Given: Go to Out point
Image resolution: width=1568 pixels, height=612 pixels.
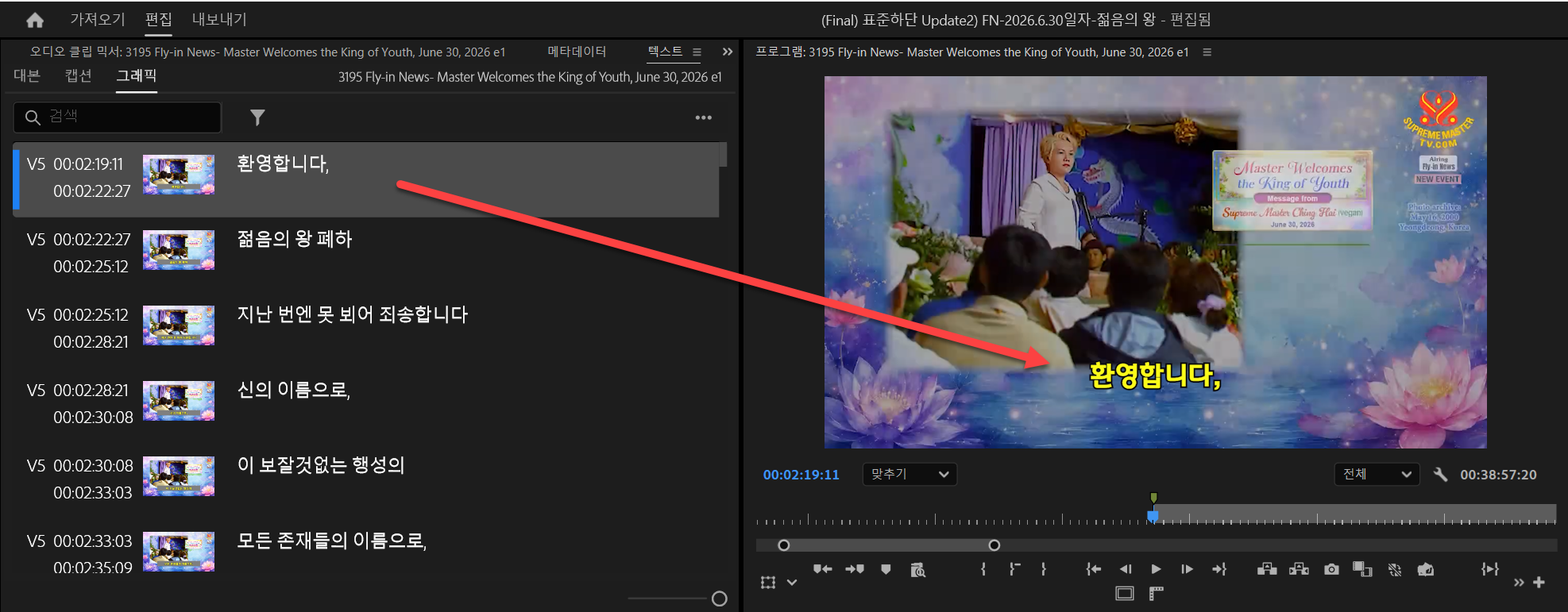Looking at the screenshot, I should click(x=1219, y=569).
